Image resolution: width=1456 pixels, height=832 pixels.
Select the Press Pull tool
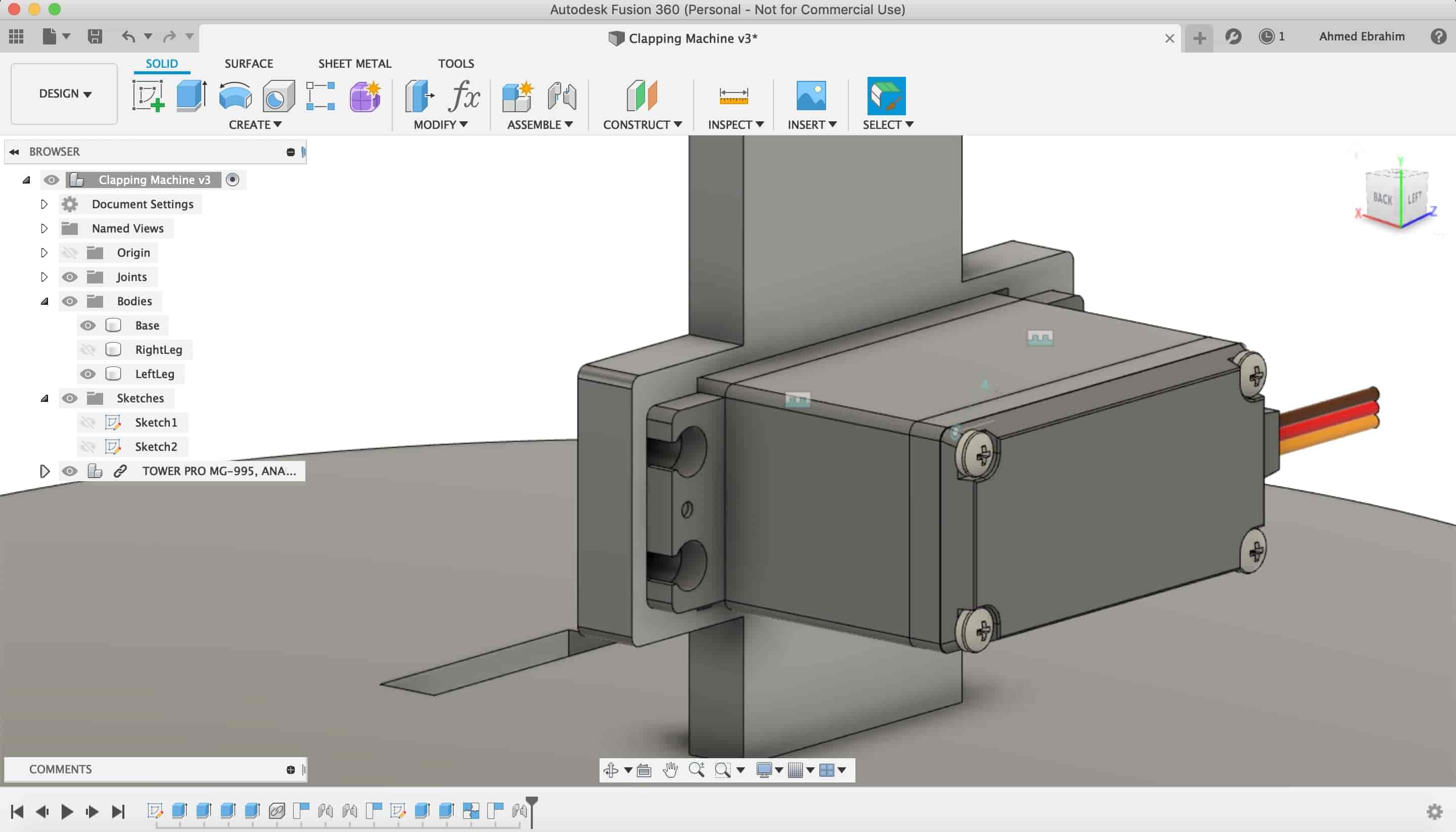420,96
